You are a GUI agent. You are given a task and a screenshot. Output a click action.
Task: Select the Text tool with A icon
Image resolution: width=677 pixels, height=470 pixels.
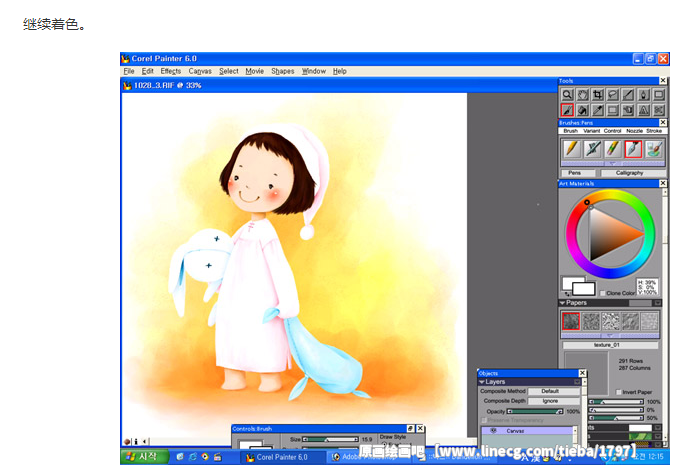tap(643, 110)
